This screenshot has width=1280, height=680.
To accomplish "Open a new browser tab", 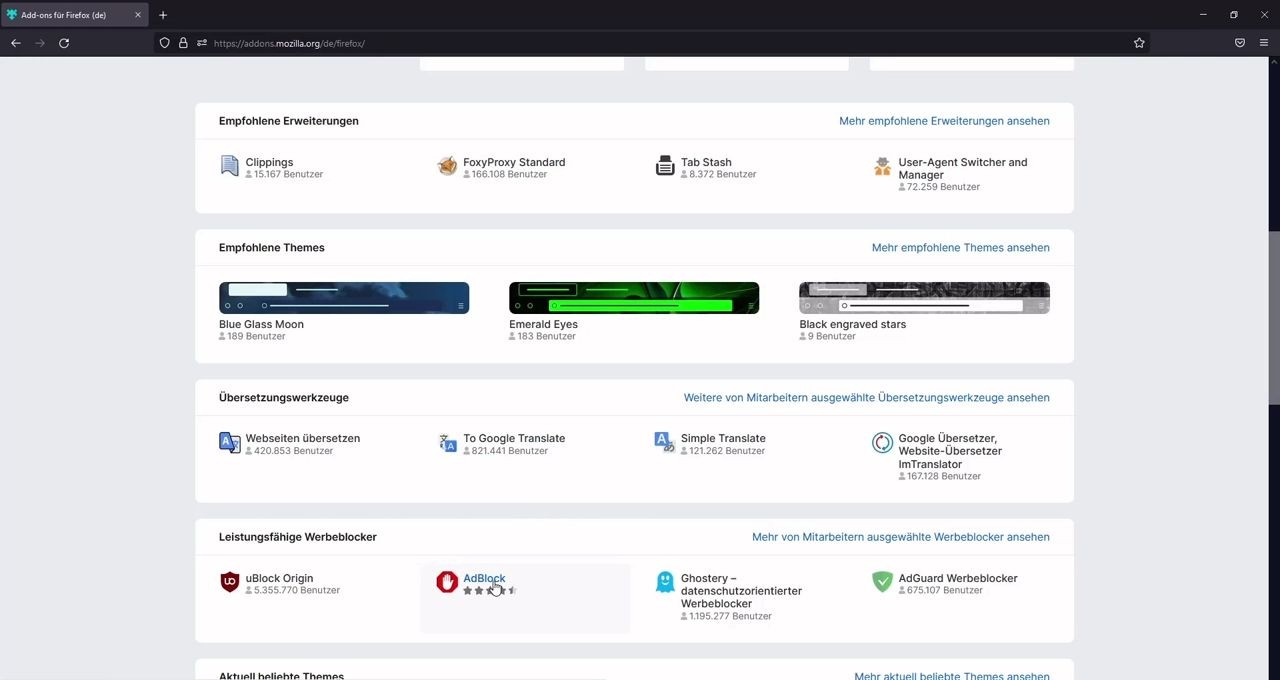I will click(163, 15).
